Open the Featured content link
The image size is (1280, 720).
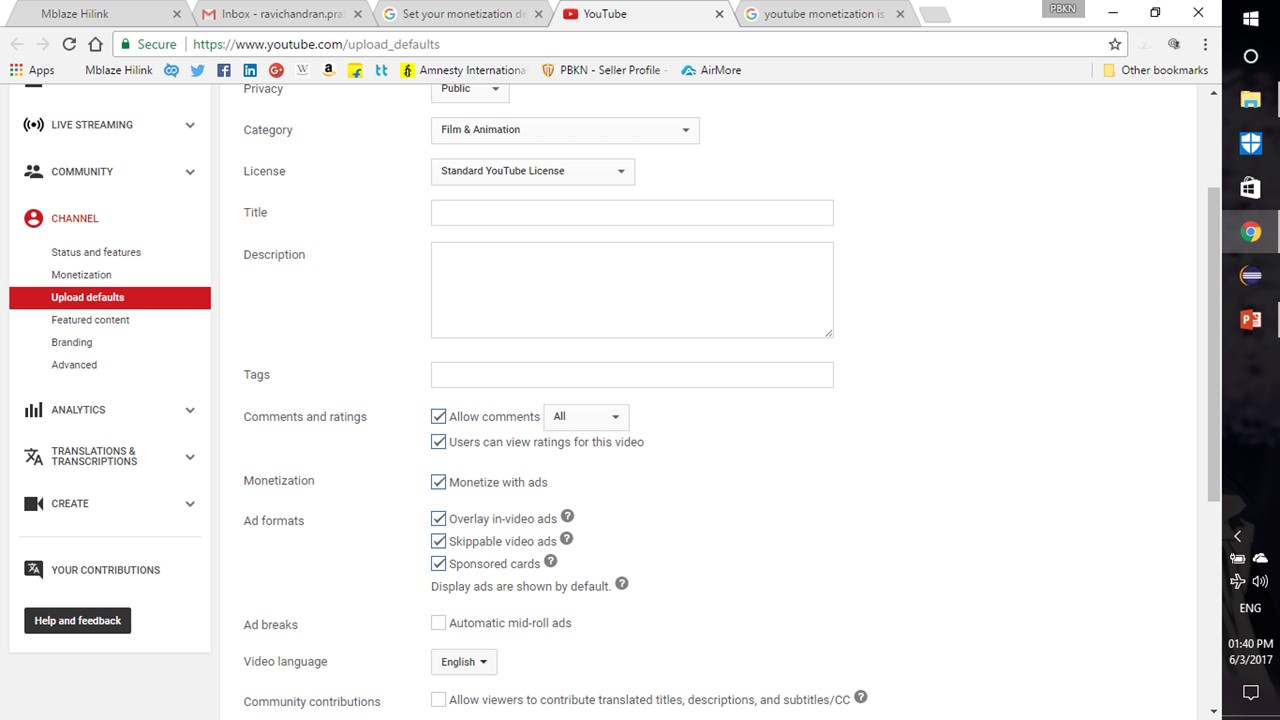(x=90, y=320)
